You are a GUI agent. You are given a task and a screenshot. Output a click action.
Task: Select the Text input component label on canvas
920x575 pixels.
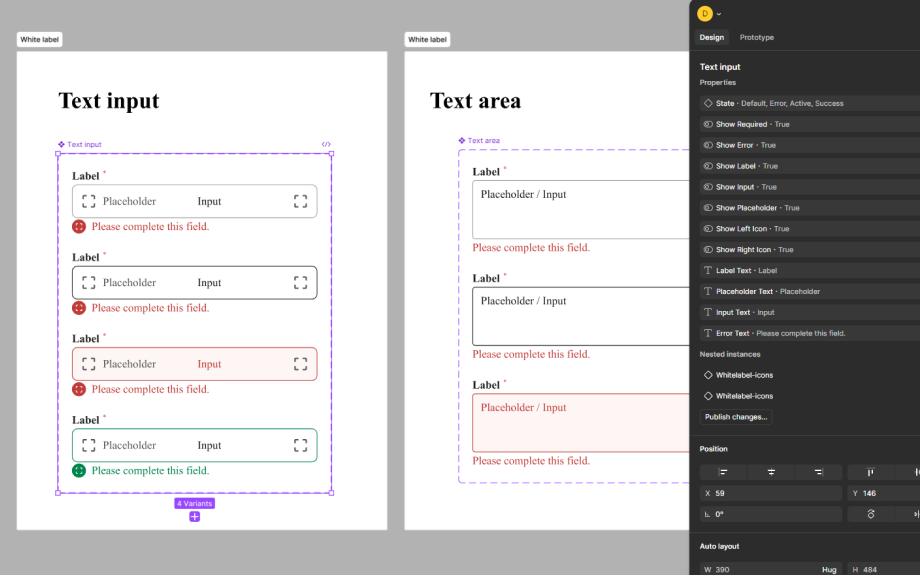pos(80,144)
